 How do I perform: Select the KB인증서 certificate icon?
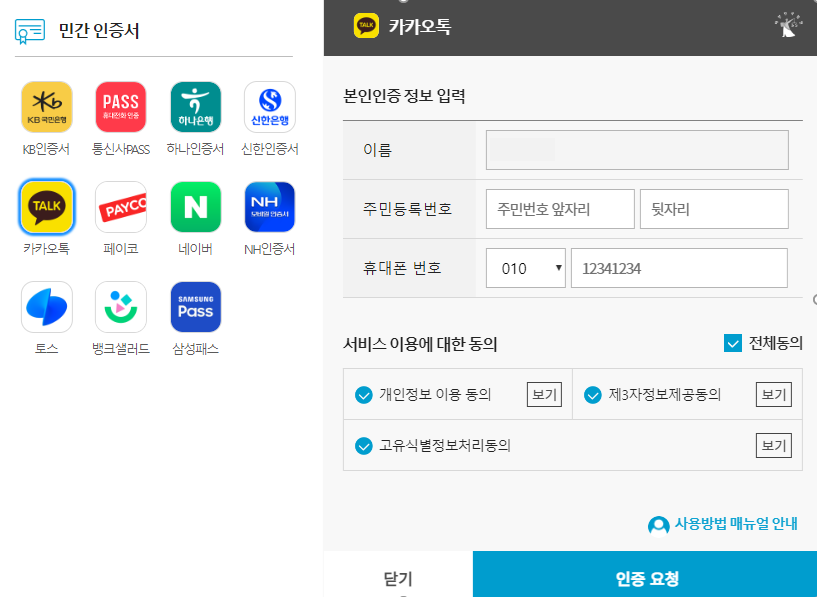(46, 107)
